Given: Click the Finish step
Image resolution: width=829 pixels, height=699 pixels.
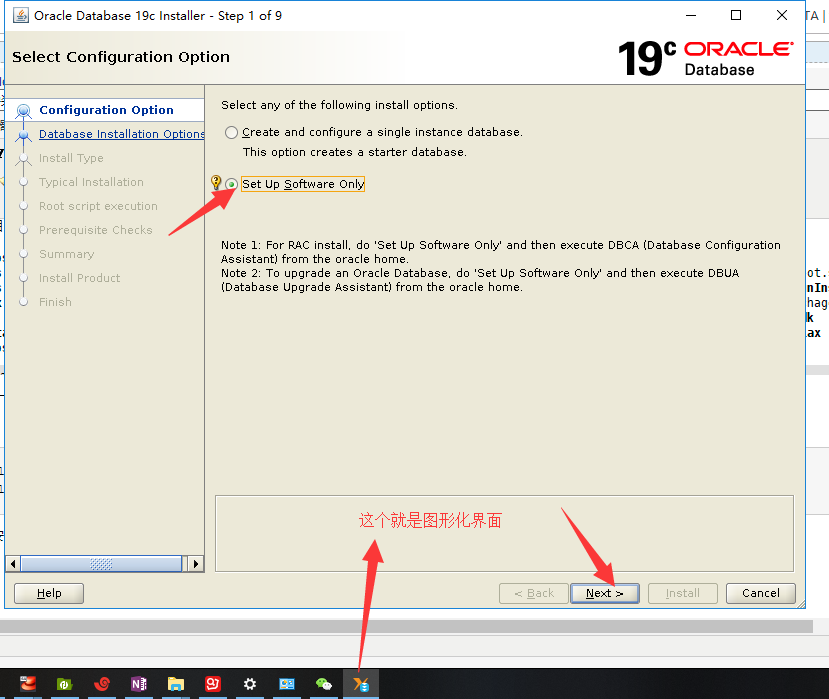Looking at the screenshot, I should point(55,302).
